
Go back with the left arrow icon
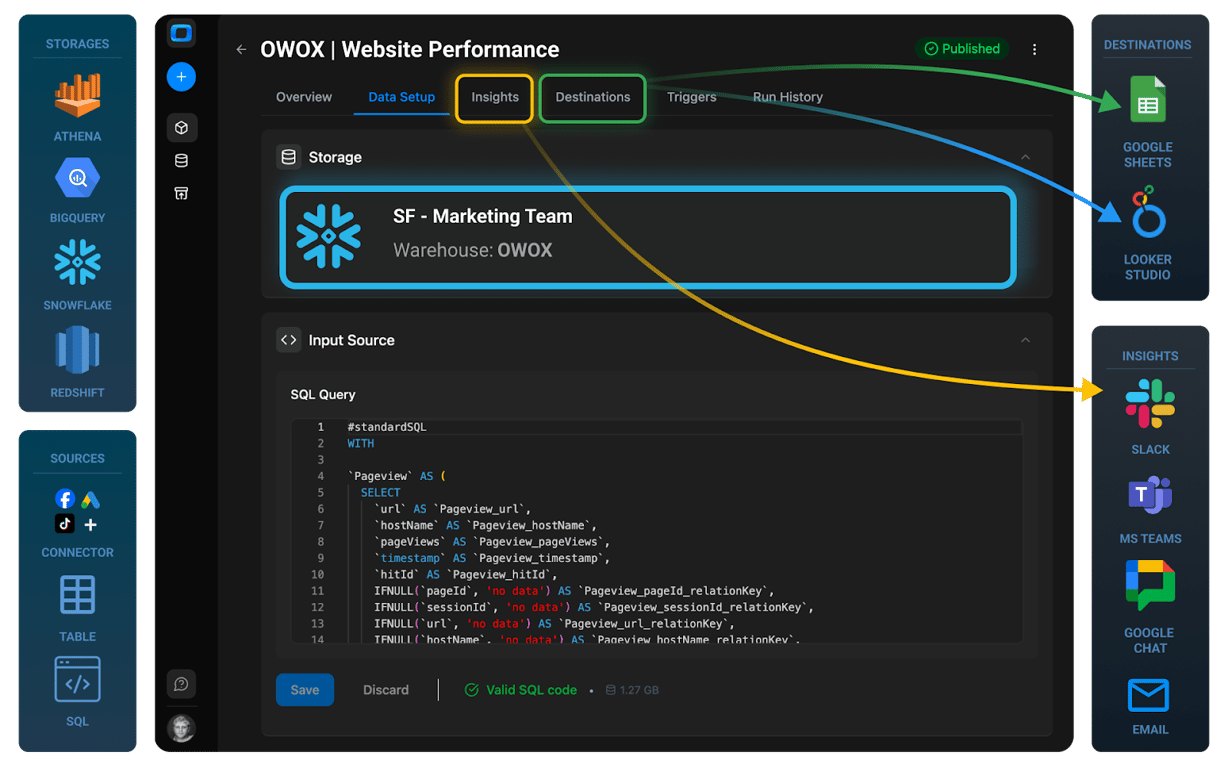pos(241,49)
